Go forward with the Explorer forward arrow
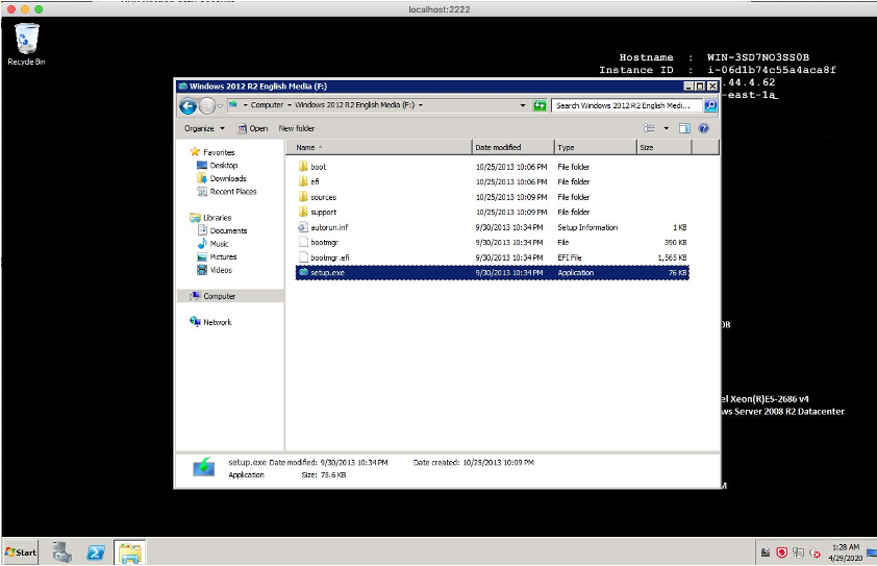The height and width of the screenshot is (566, 877). (x=207, y=106)
